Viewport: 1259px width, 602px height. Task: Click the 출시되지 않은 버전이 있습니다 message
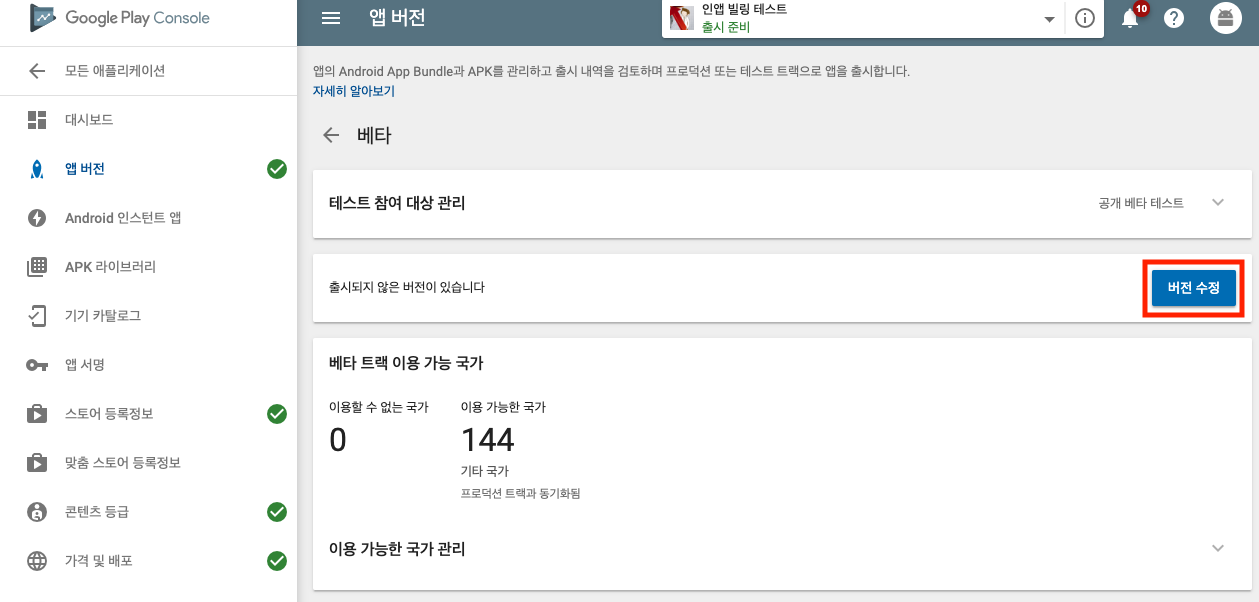[407, 288]
